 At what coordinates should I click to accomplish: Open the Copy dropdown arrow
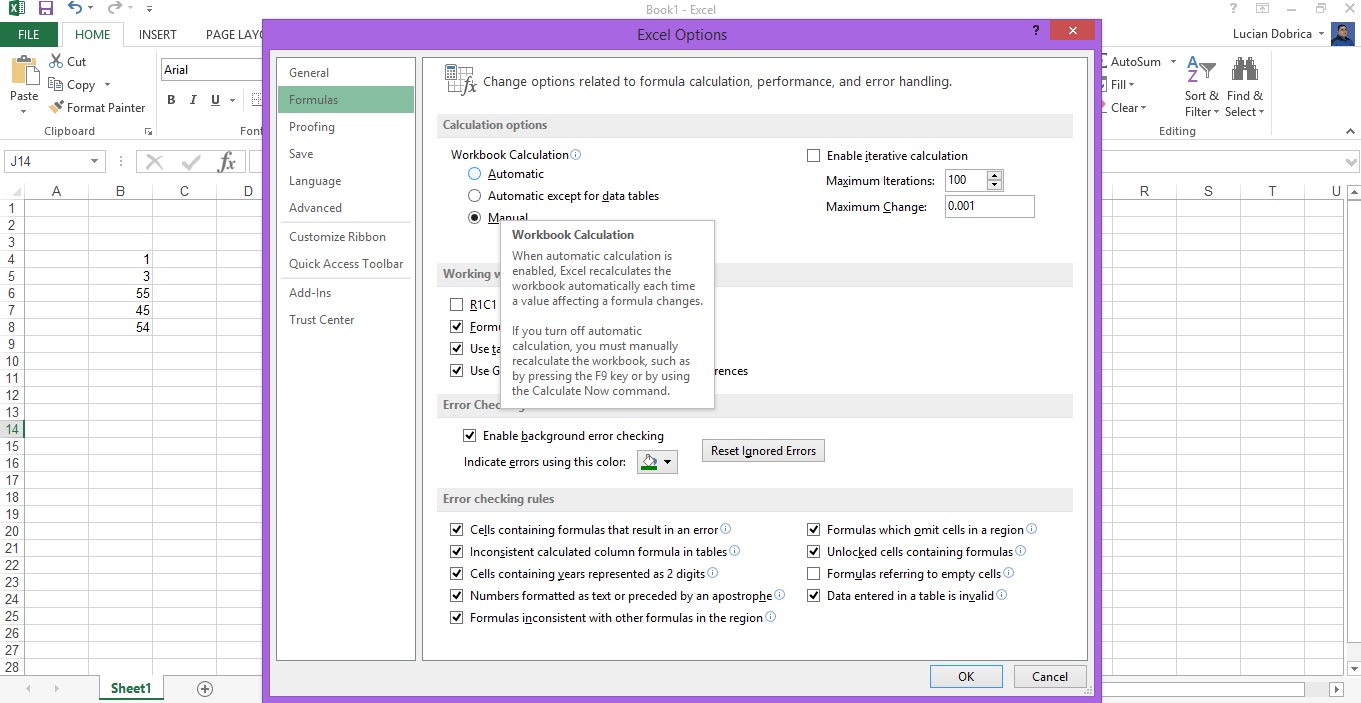pyautogui.click(x=107, y=85)
